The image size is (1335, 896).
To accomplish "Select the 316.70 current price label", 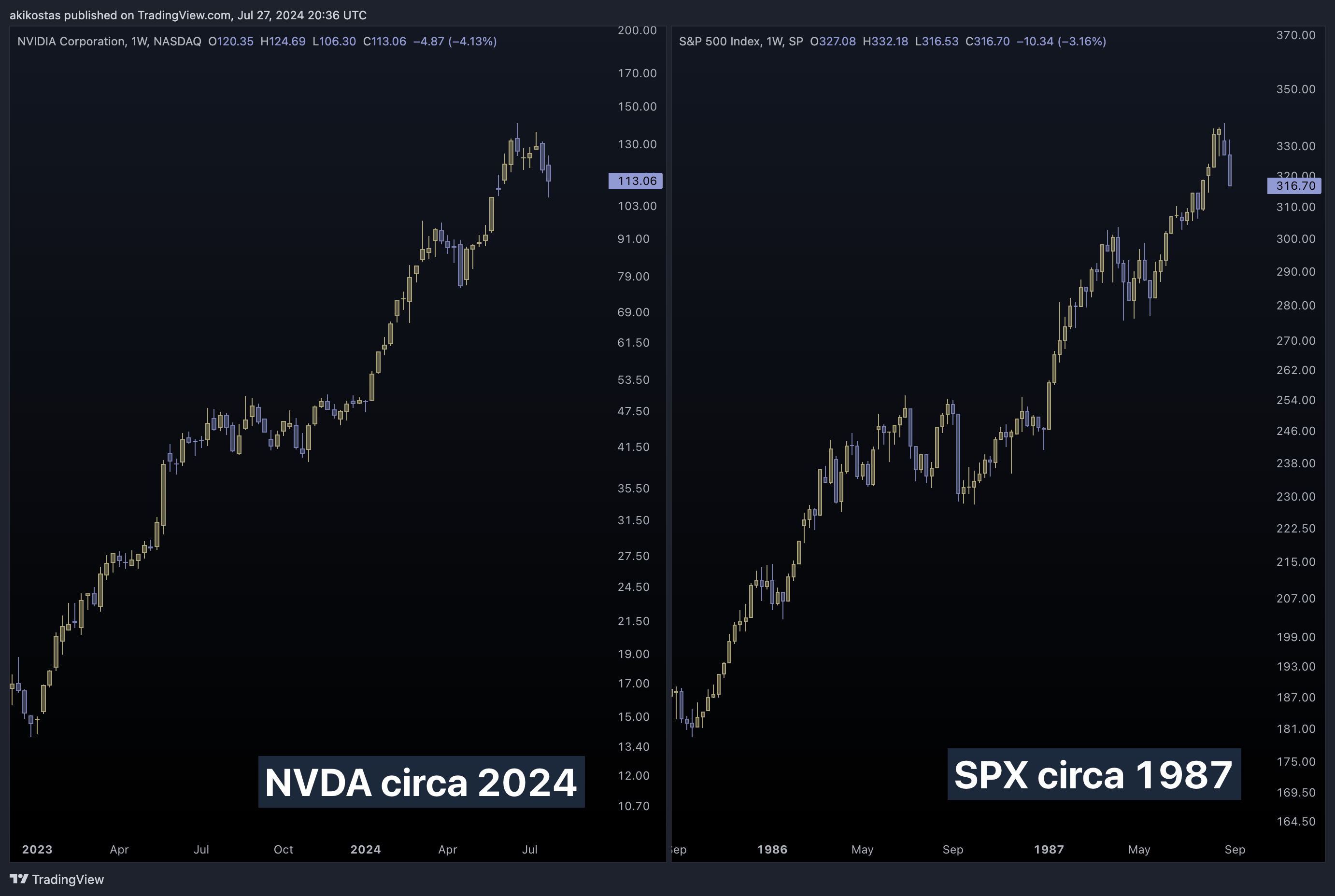I will pos(1295,186).
